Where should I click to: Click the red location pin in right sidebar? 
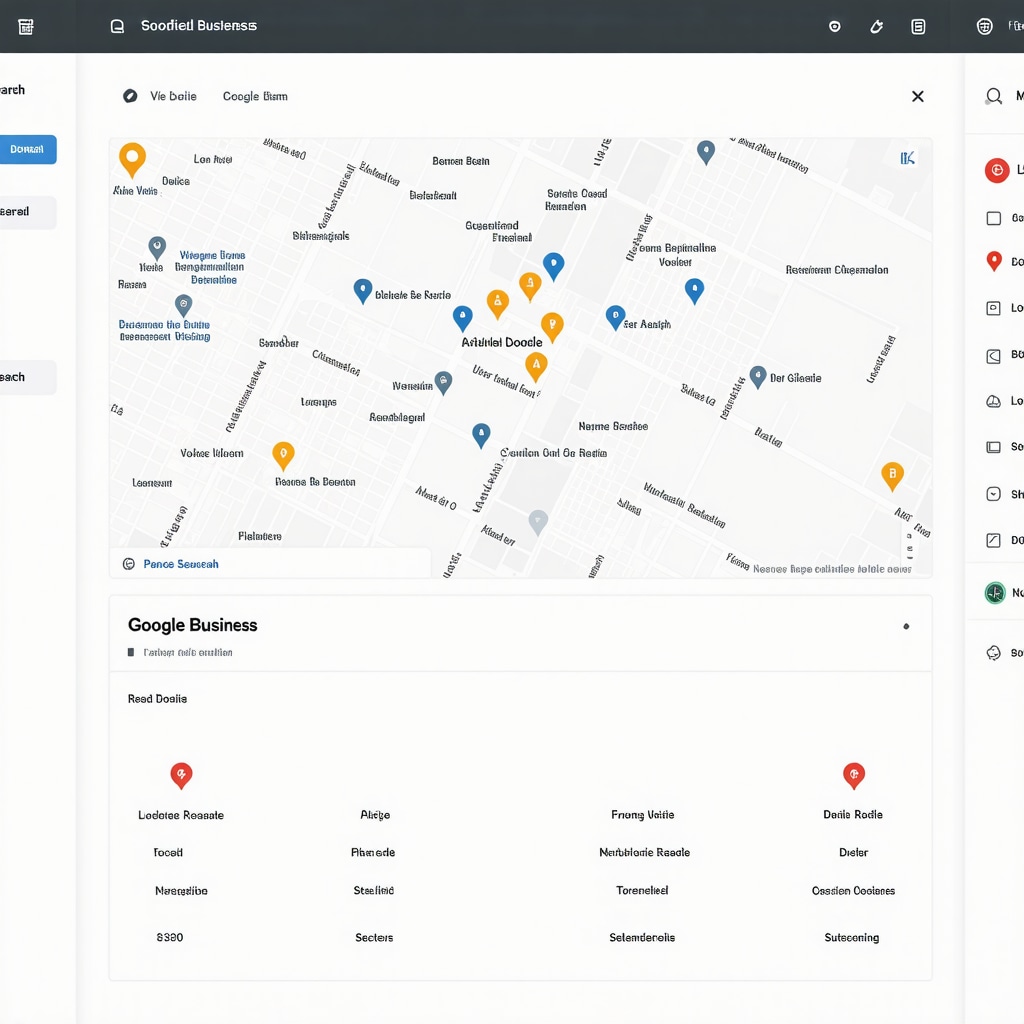[994, 261]
